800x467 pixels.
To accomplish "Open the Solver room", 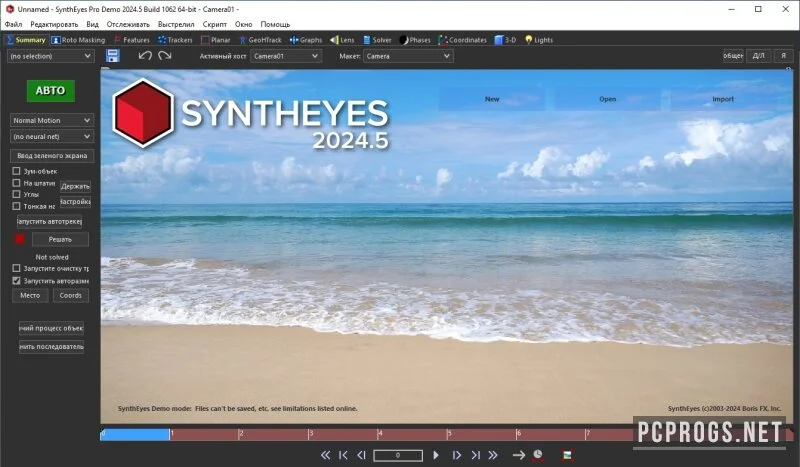I will (377, 40).
